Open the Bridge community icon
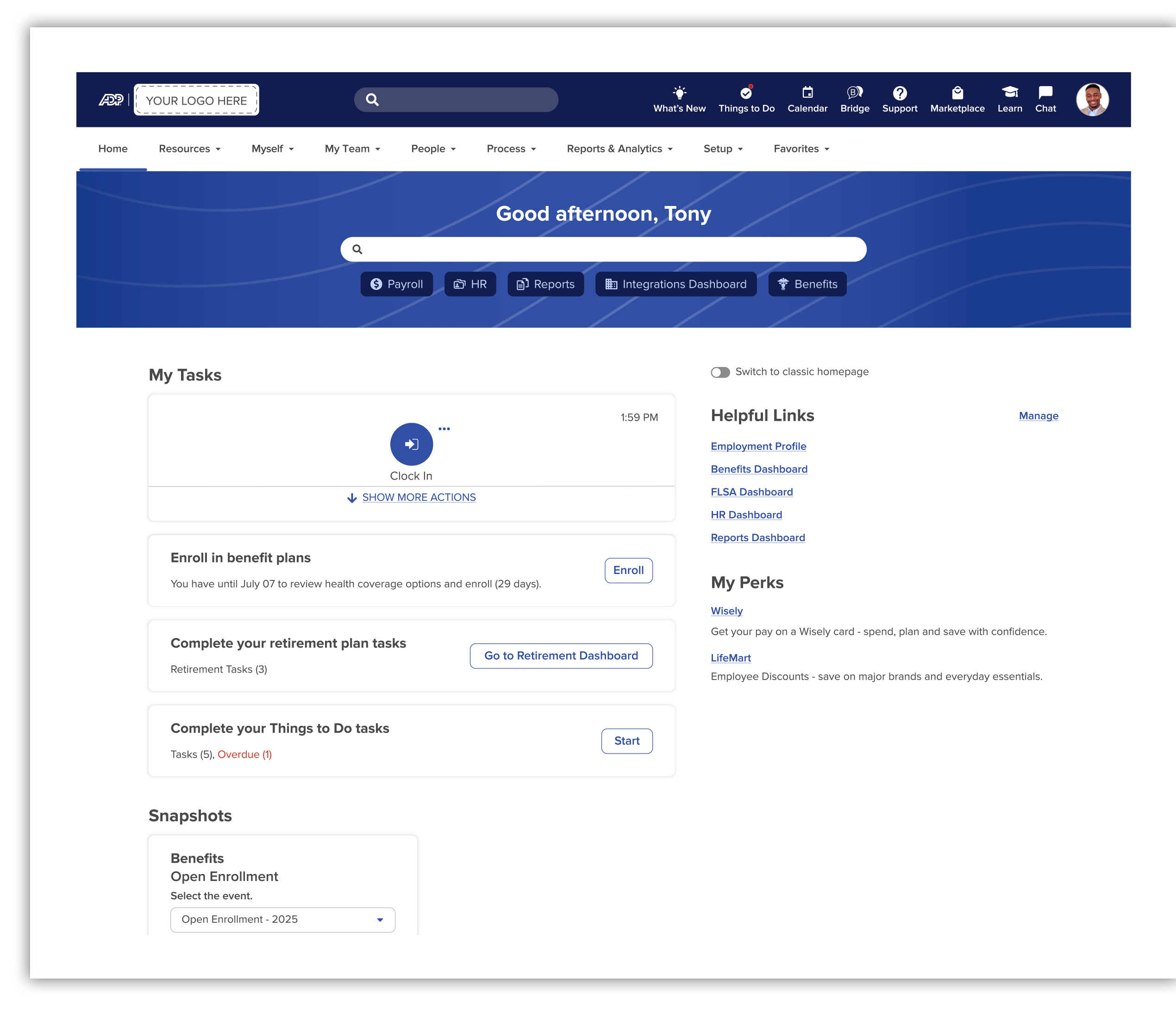 click(x=854, y=93)
